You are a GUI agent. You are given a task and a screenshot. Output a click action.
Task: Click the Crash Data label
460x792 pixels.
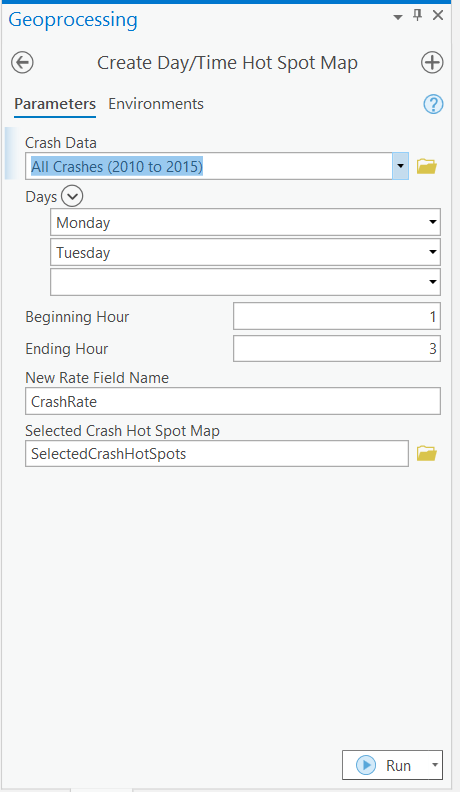click(x=61, y=143)
